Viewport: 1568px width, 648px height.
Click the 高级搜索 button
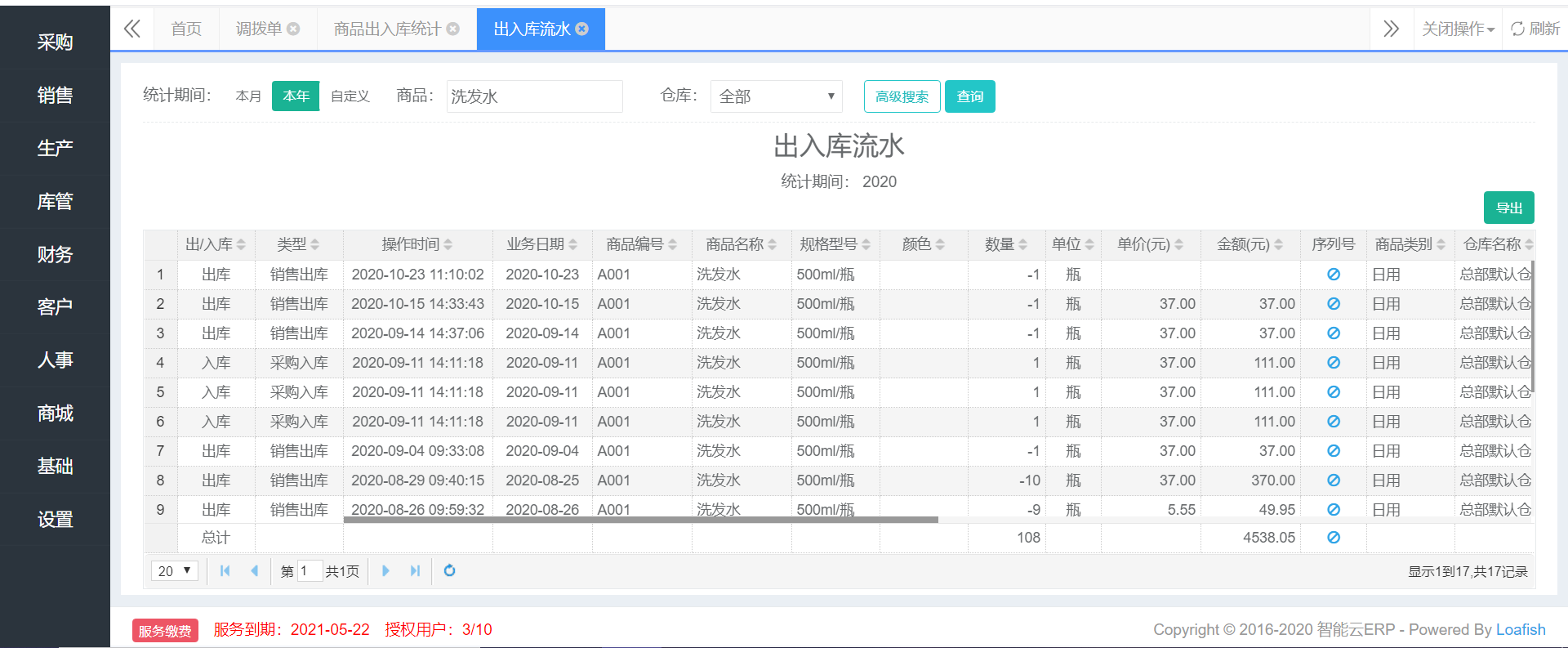pyautogui.click(x=902, y=96)
